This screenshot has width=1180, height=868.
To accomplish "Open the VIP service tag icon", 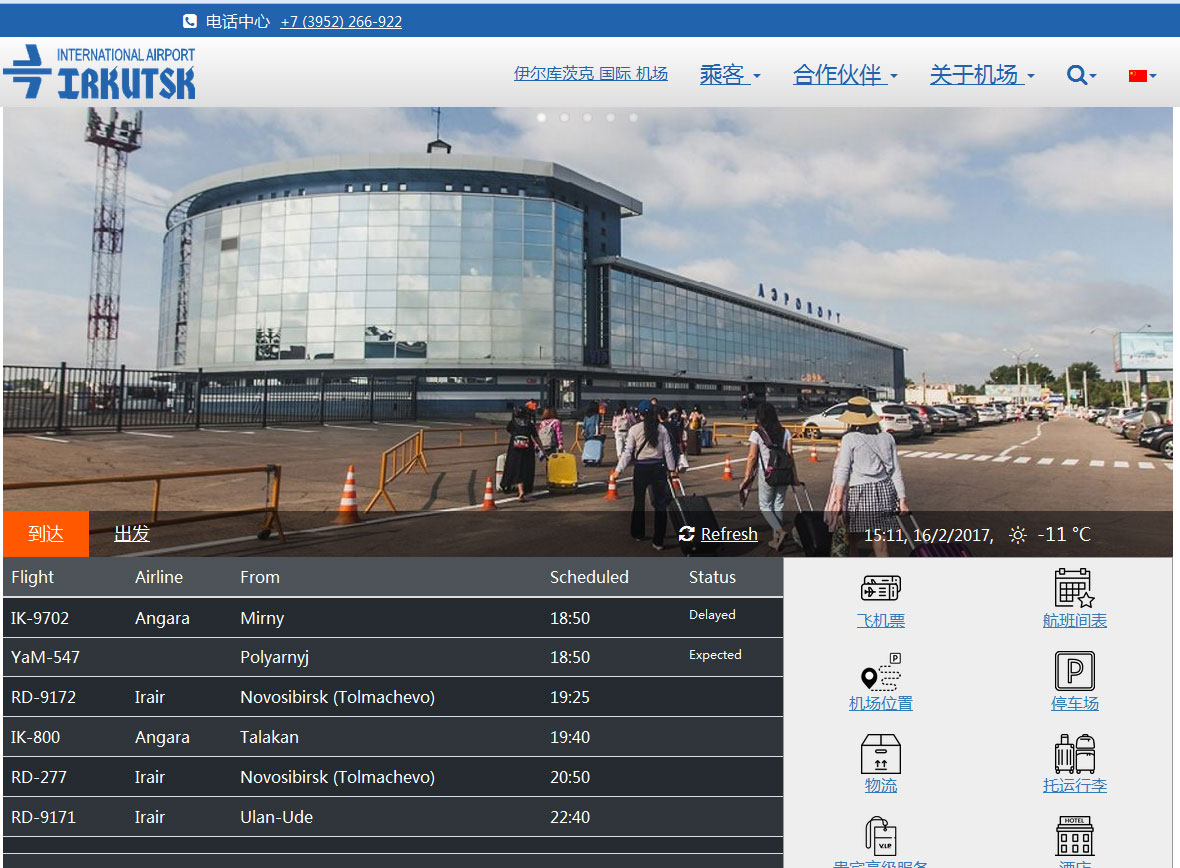I will pos(880,836).
